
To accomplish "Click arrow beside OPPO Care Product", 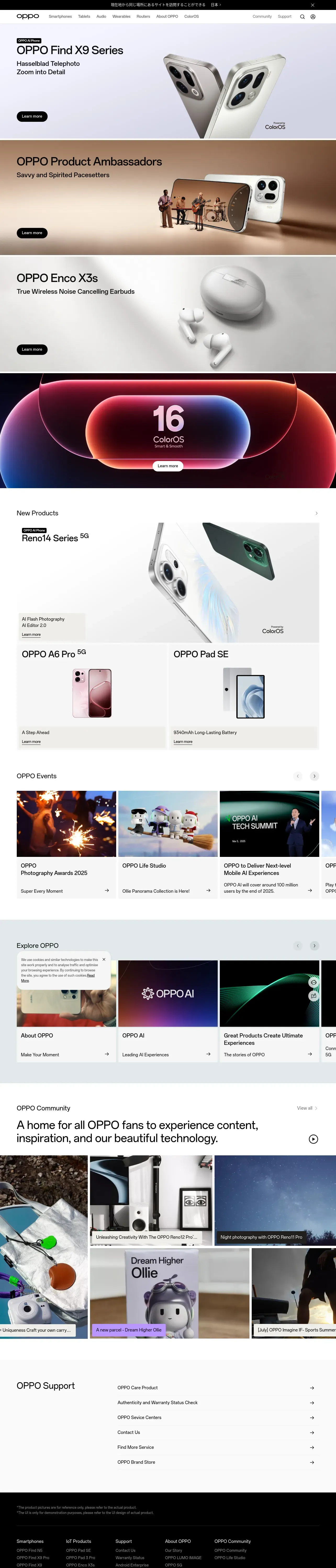I will (x=312, y=1388).
